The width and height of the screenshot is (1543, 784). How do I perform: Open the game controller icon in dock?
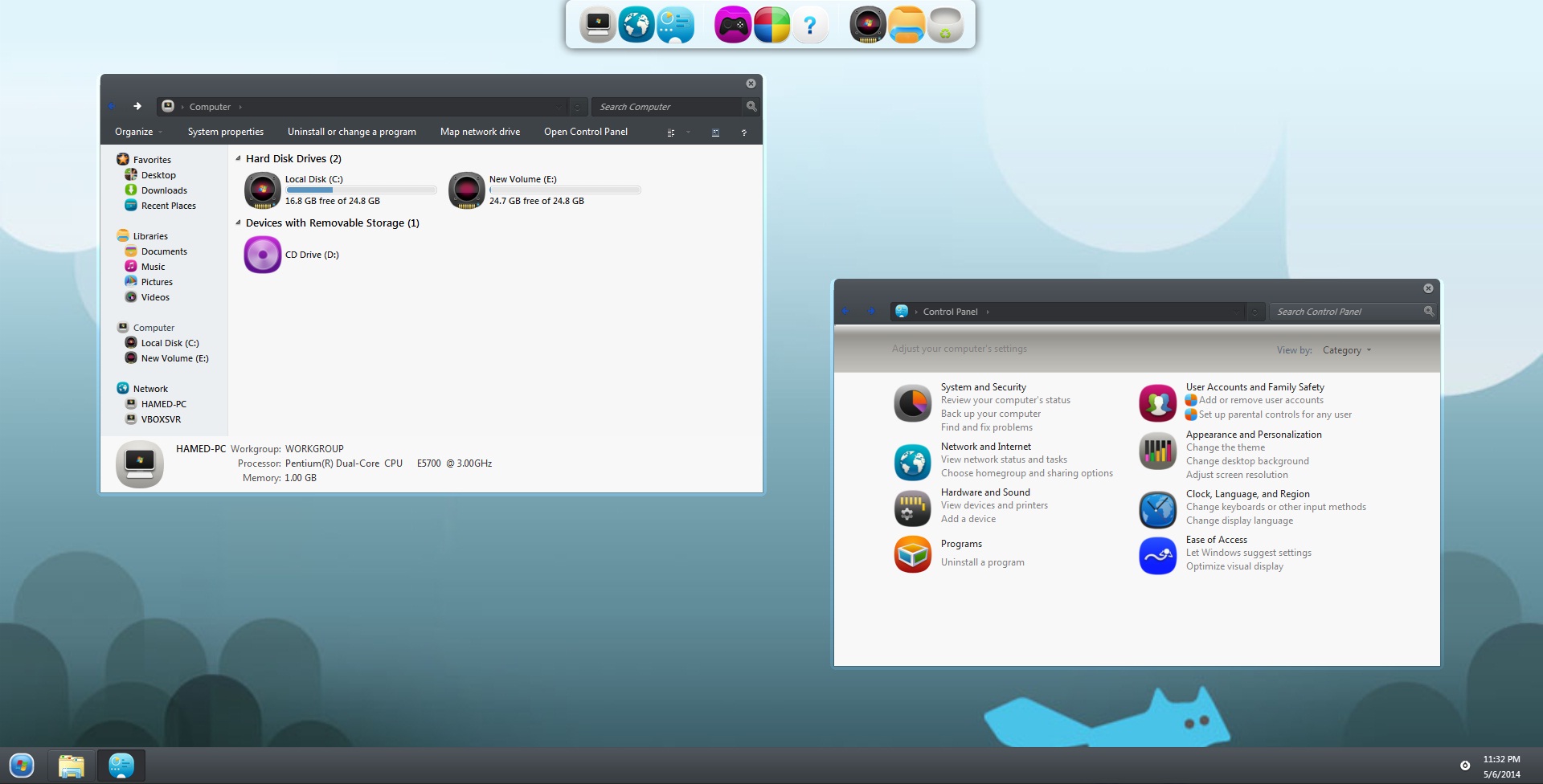732,26
